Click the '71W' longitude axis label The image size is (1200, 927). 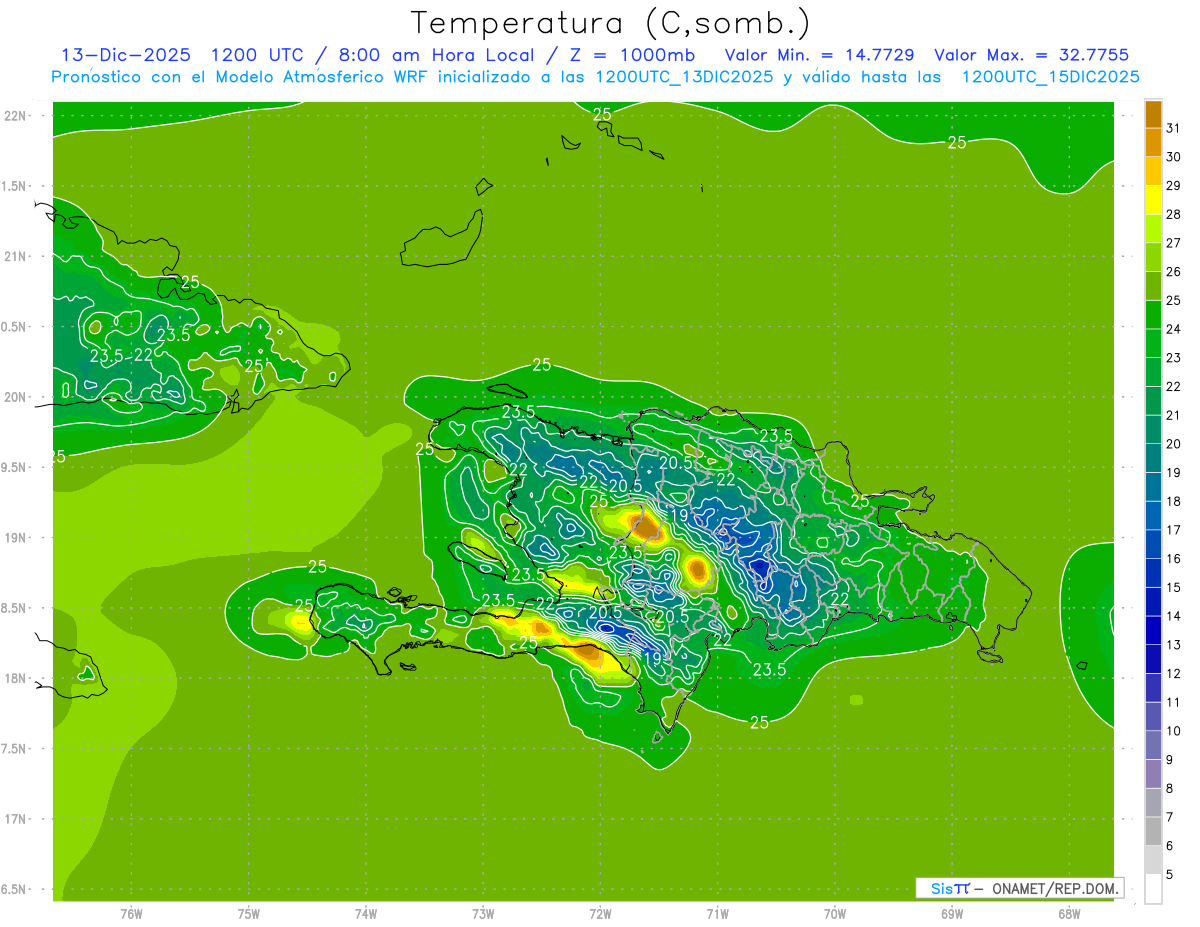tap(718, 913)
